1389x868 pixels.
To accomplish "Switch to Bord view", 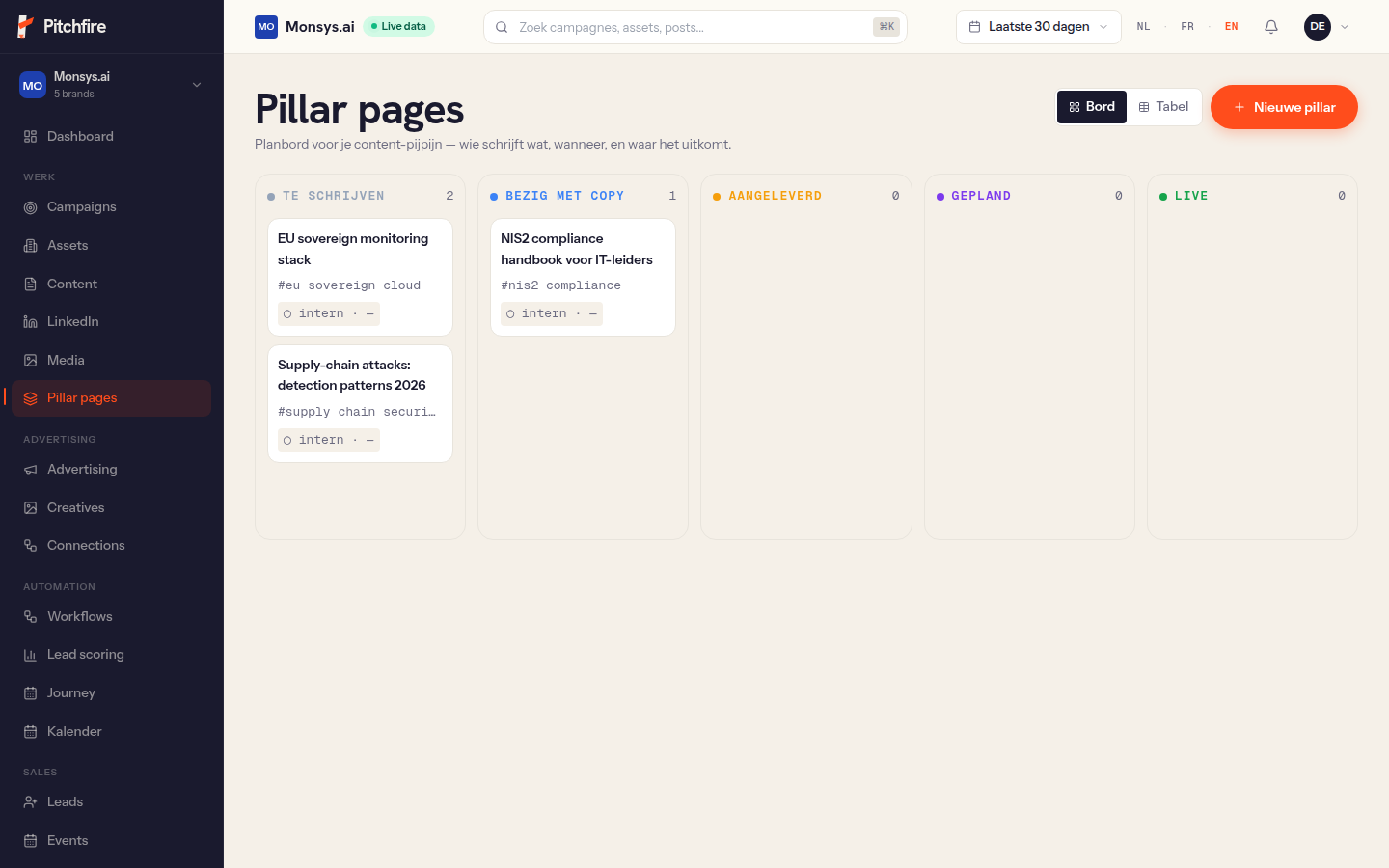I will (x=1092, y=107).
